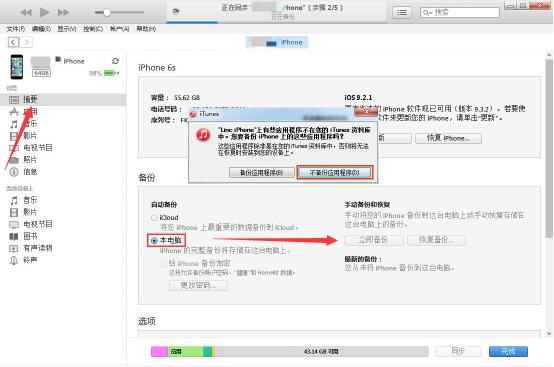The height and width of the screenshot is (367, 554).
Task: Click the 更改密码... button
Action: (x=198, y=285)
